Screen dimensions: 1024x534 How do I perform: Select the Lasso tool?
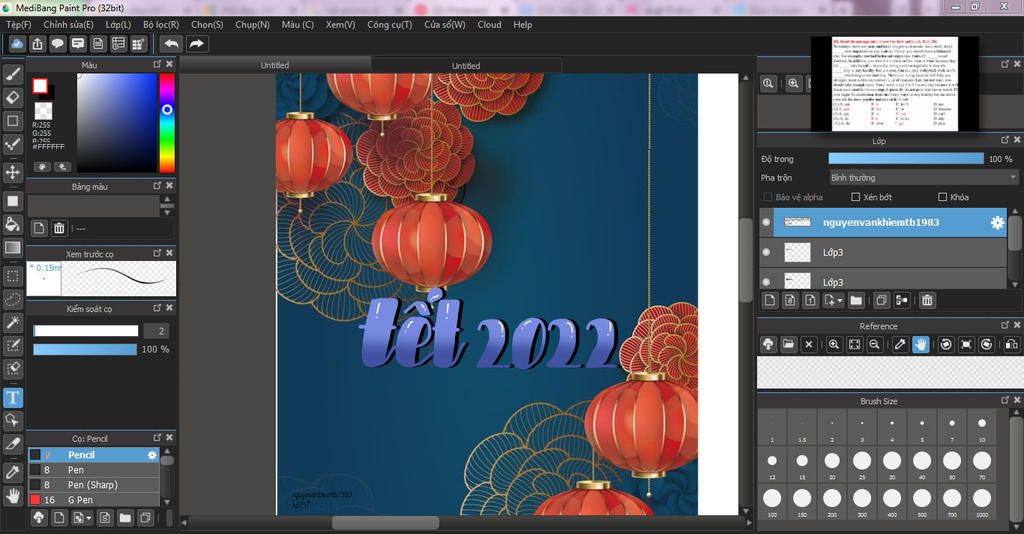click(12, 300)
